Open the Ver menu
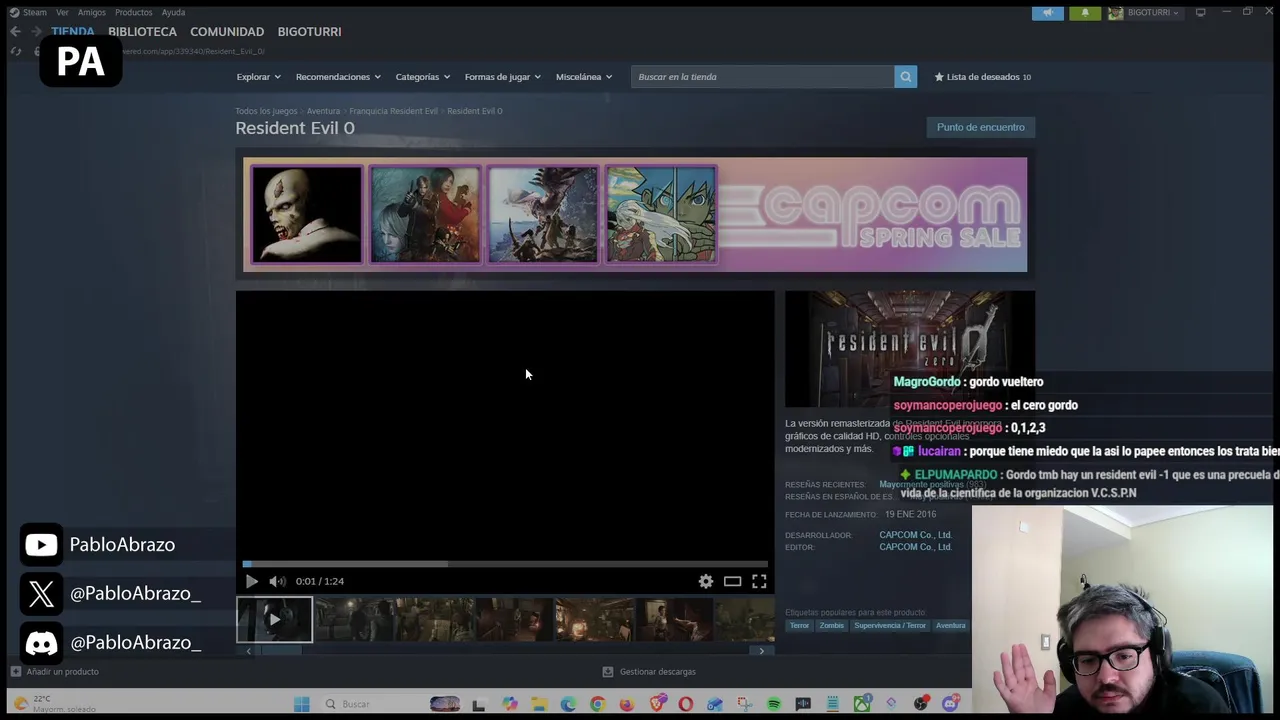Image resolution: width=1280 pixels, height=720 pixels. pos(62,12)
